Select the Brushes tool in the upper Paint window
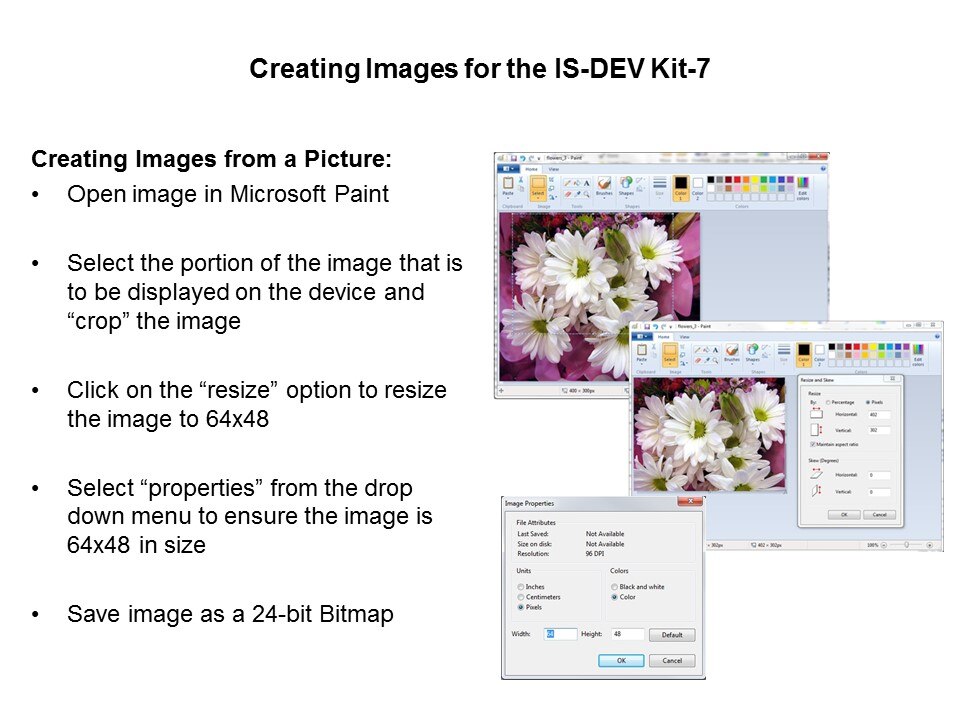The height and width of the screenshot is (720, 960). [x=604, y=186]
